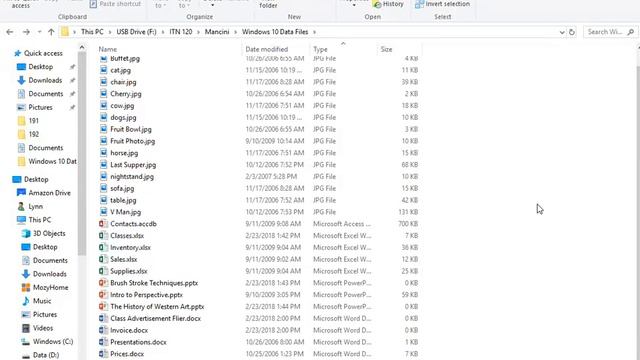Expand the chevron after Mancini breadcrumb
This screenshot has height=360, width=640.
click(x=236, y=32)
